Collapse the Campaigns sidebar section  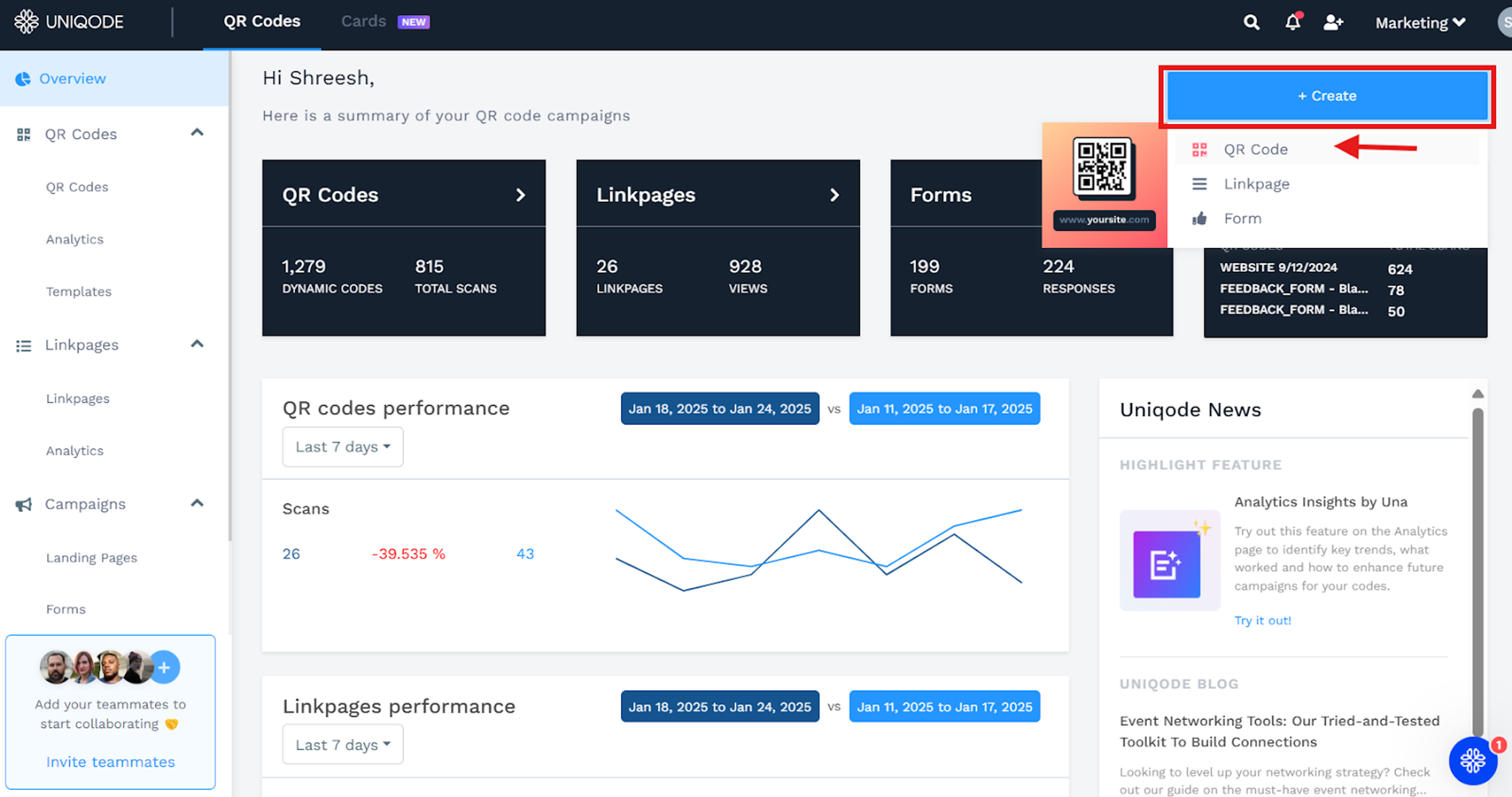tap(197, 503)
